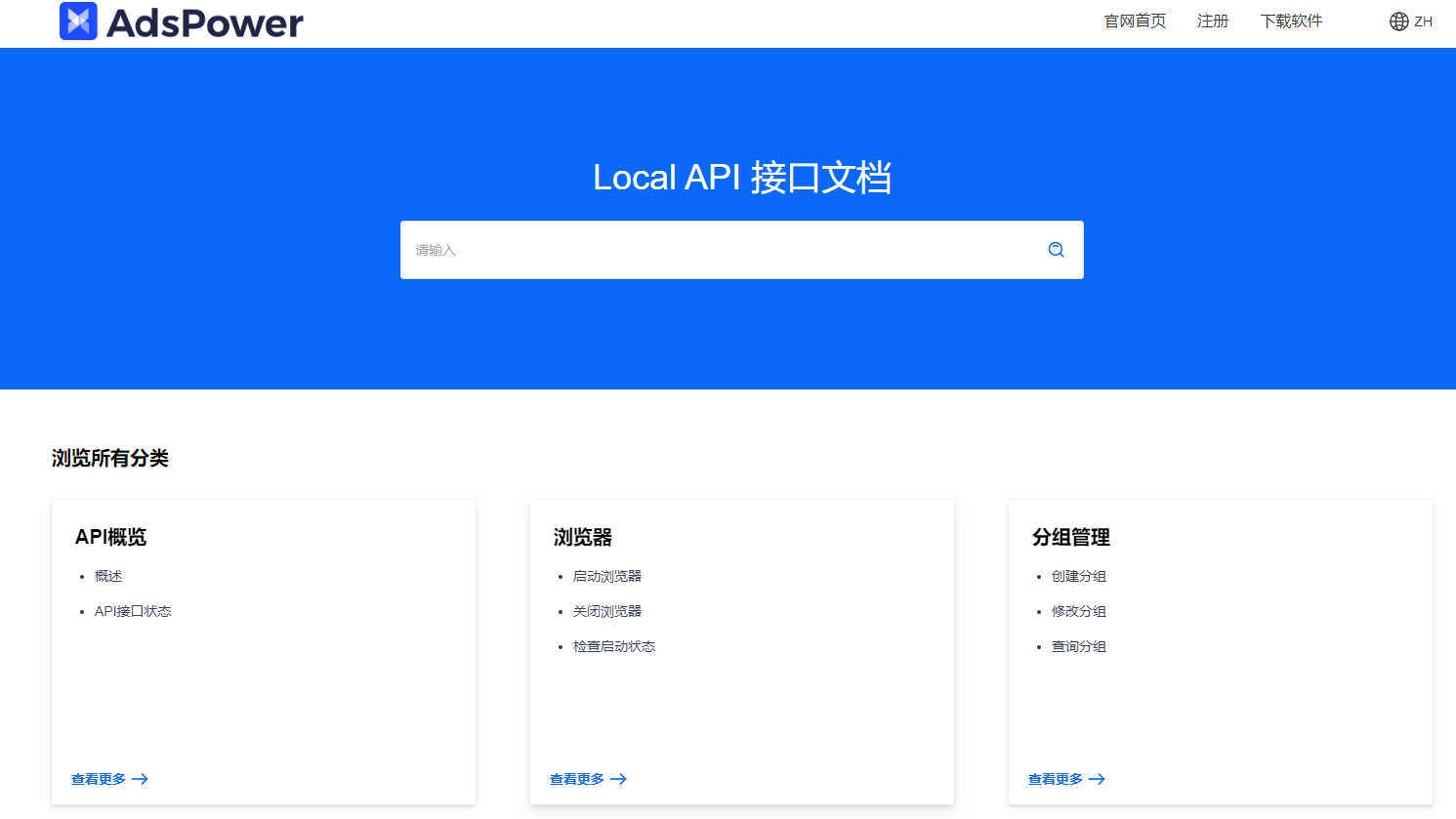Click 查看更多 under API概览
The height and width of the screenshot is (819, 1456).
click(99, 779)
